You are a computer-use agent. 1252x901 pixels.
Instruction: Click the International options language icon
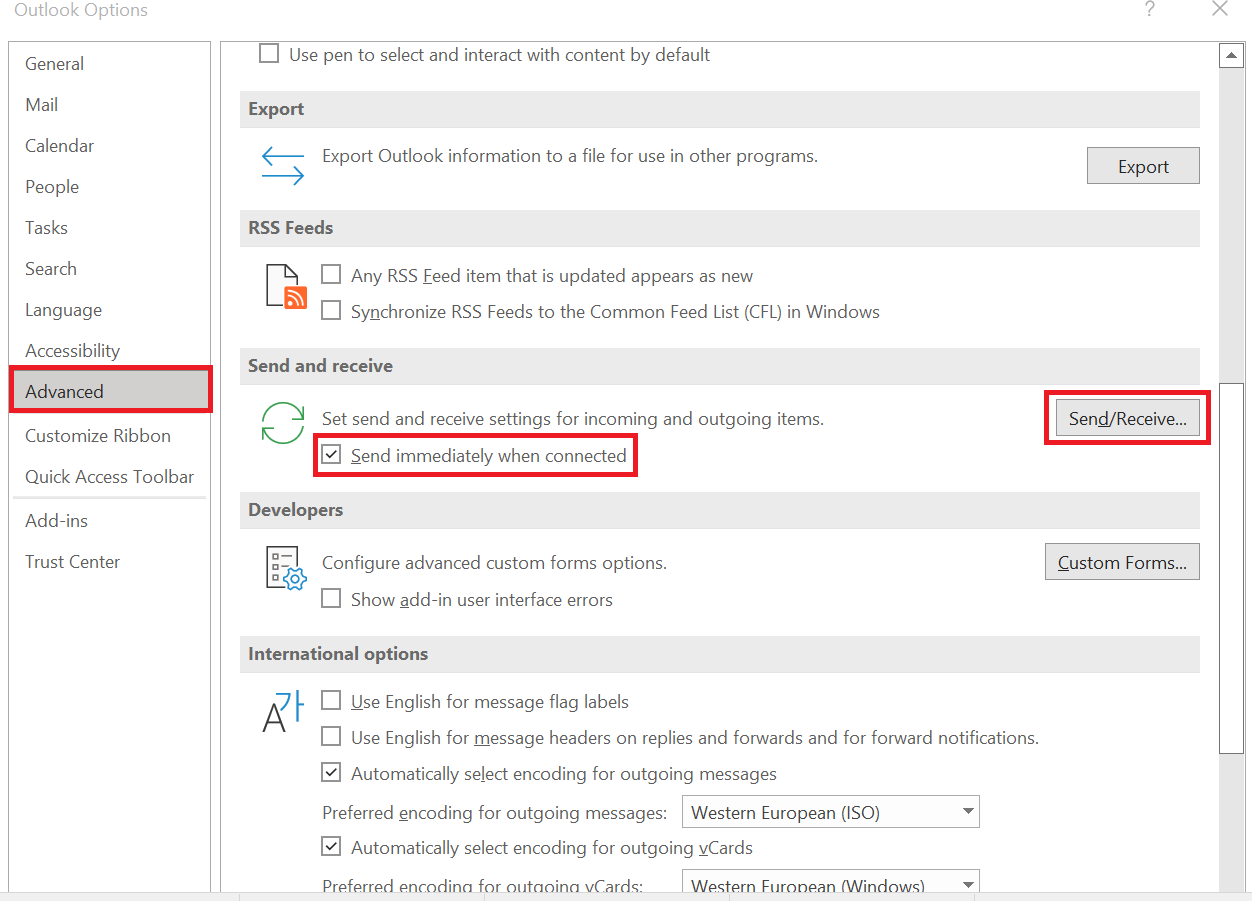tap(285, 712)
